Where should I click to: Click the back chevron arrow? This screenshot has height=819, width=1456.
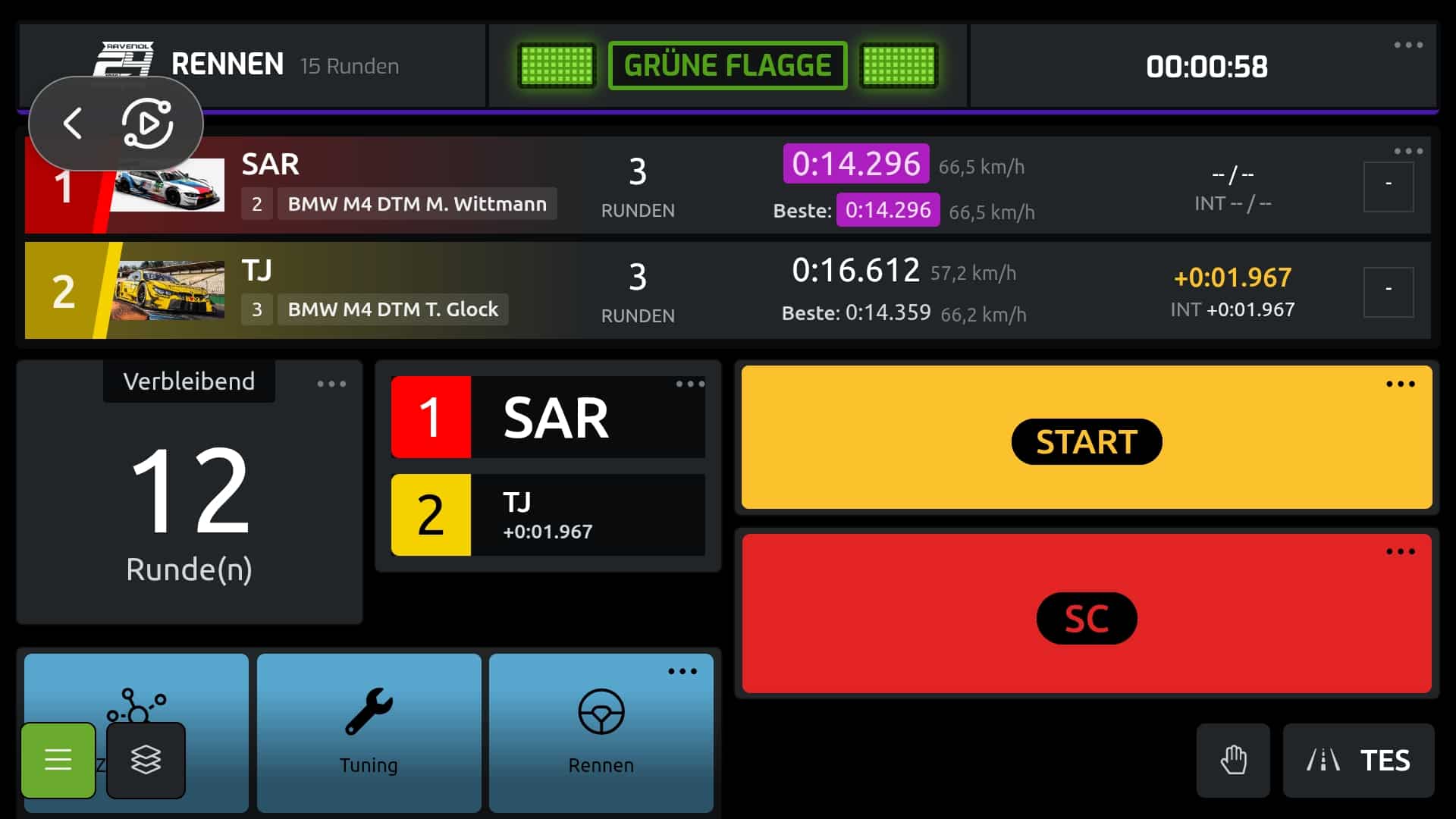[x=73, y=123]
